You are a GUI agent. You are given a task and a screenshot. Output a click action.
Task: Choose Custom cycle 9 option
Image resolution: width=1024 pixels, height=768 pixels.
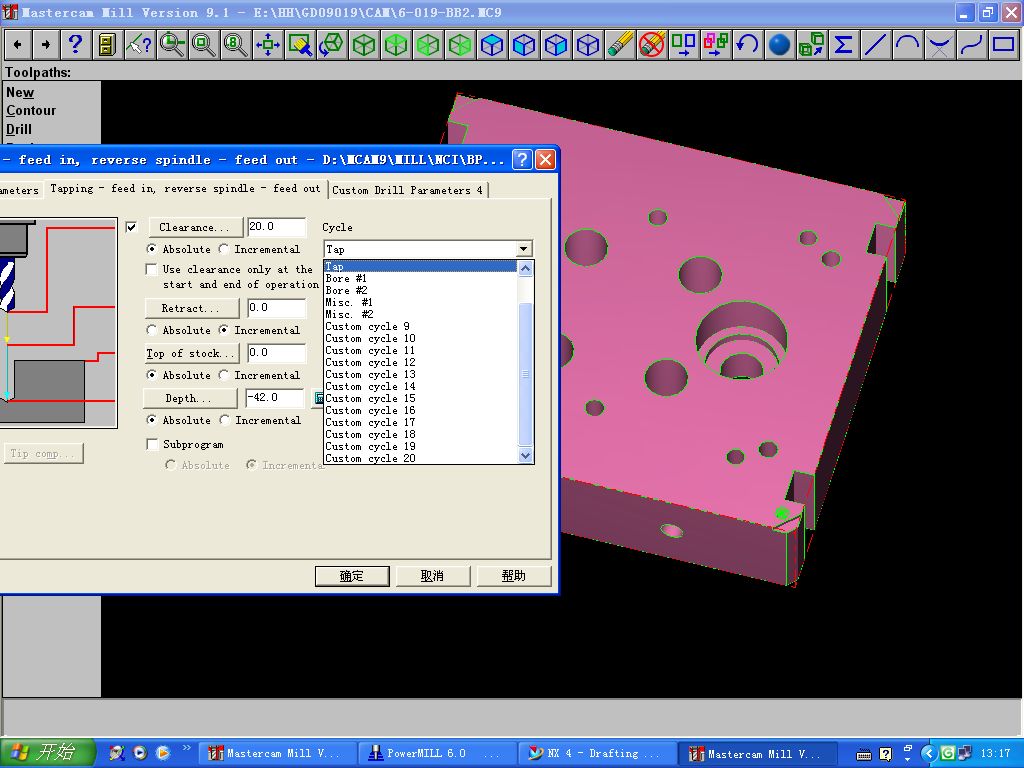(x=421, y=327)
